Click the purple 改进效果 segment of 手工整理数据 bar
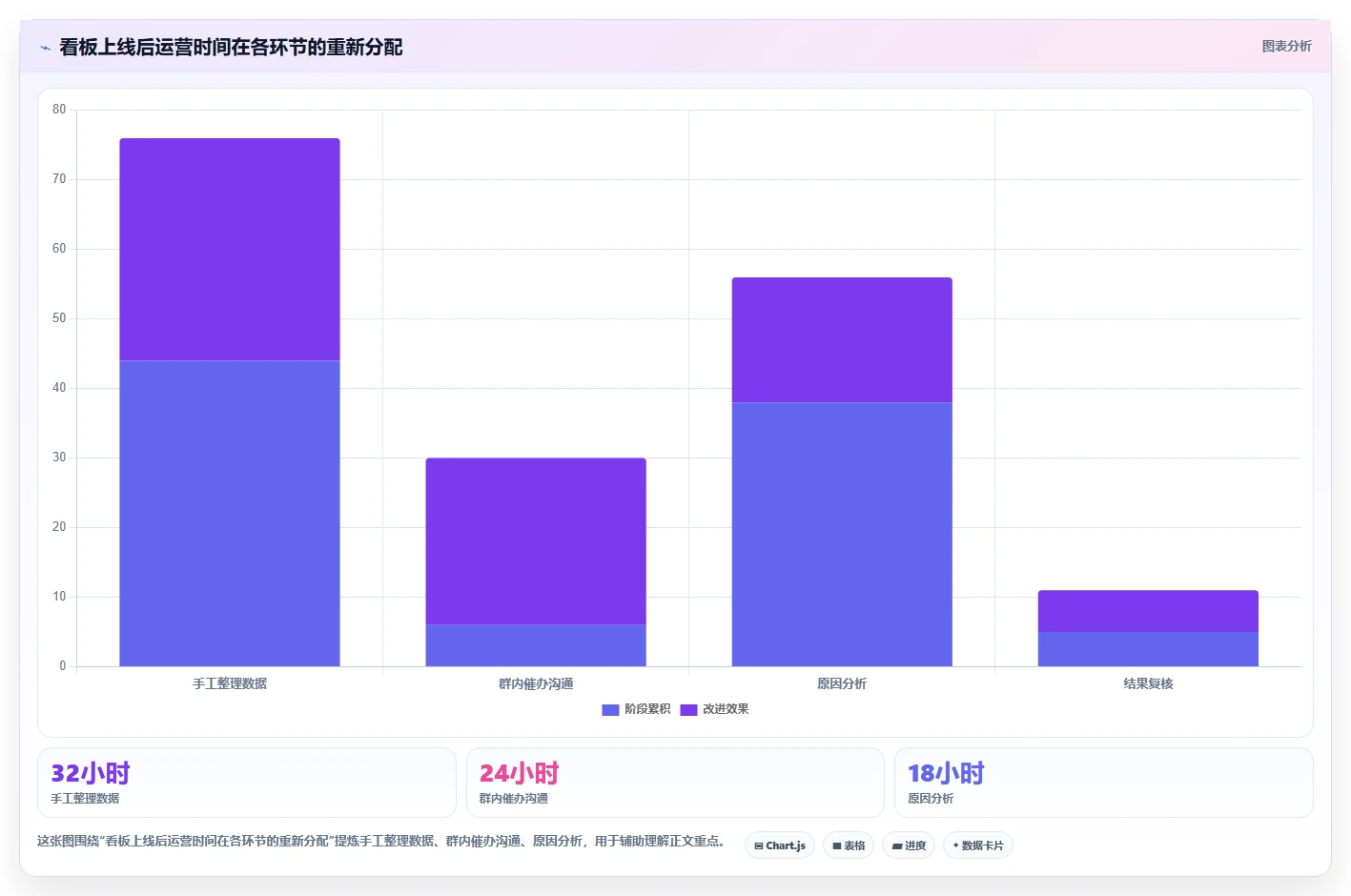The image size is (1351, 896). pyautogui.click(x=230, y=250)
